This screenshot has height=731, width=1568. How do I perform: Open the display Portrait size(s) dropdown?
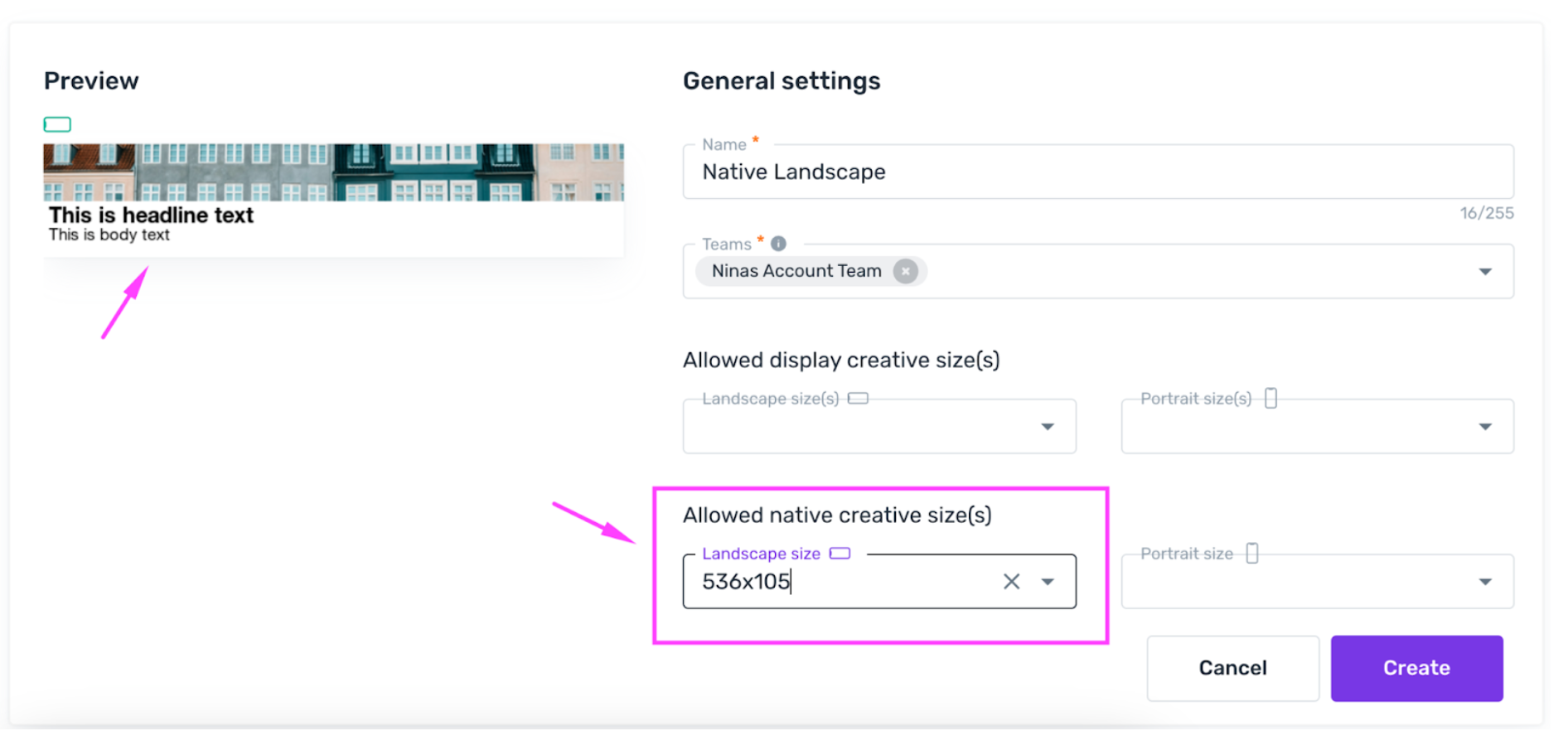pyautogui.click(x=1485, y=427)
